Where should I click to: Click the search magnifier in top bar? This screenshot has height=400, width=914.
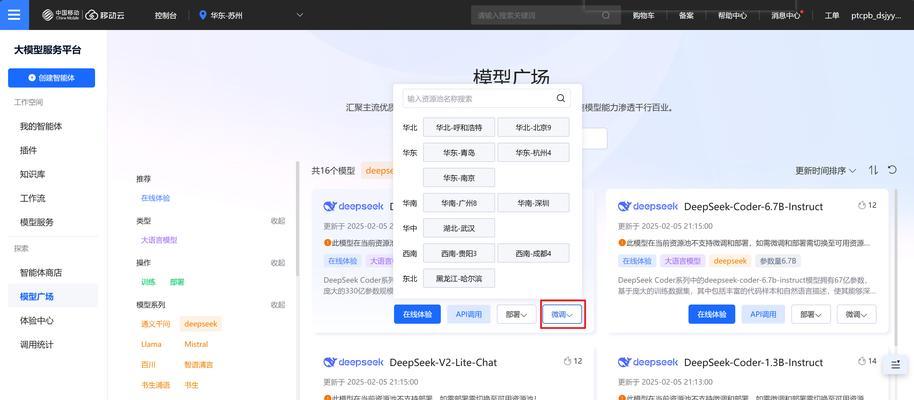606,15
